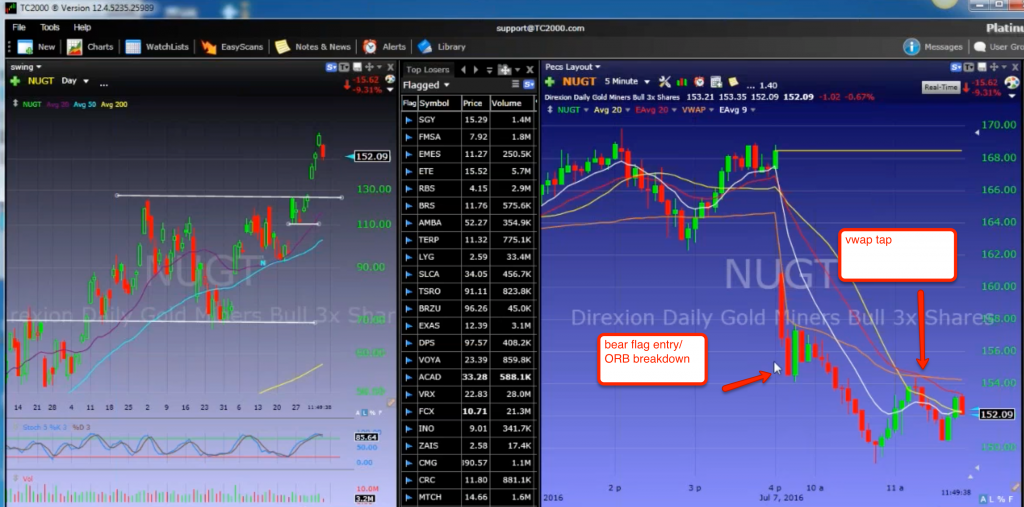This screenshot has height=507, width=1024.
Task: Open the Notes & News panel
Action: (x=313, y=47)
